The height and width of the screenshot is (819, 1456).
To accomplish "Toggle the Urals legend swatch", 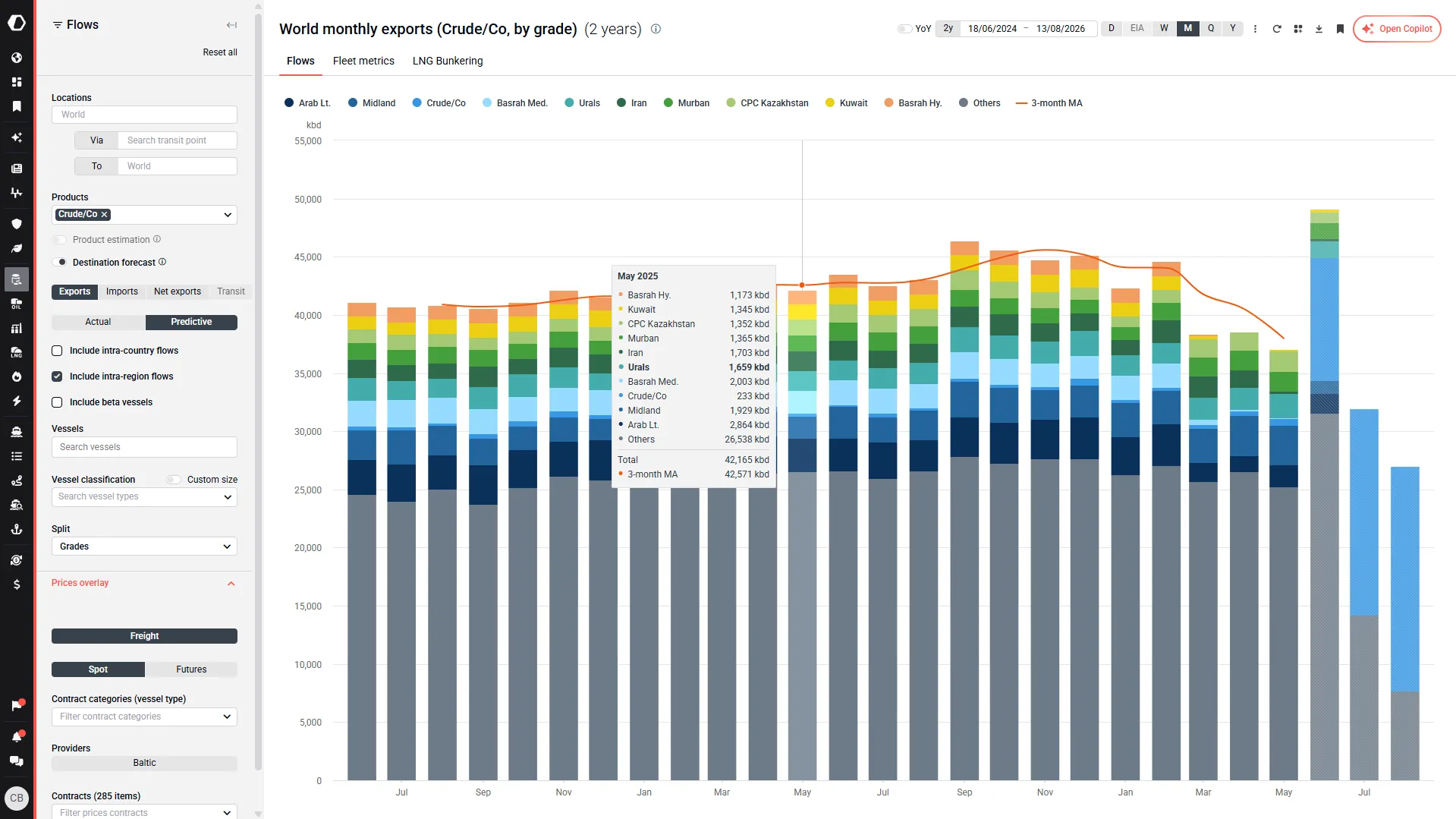I will click(569, 103).
